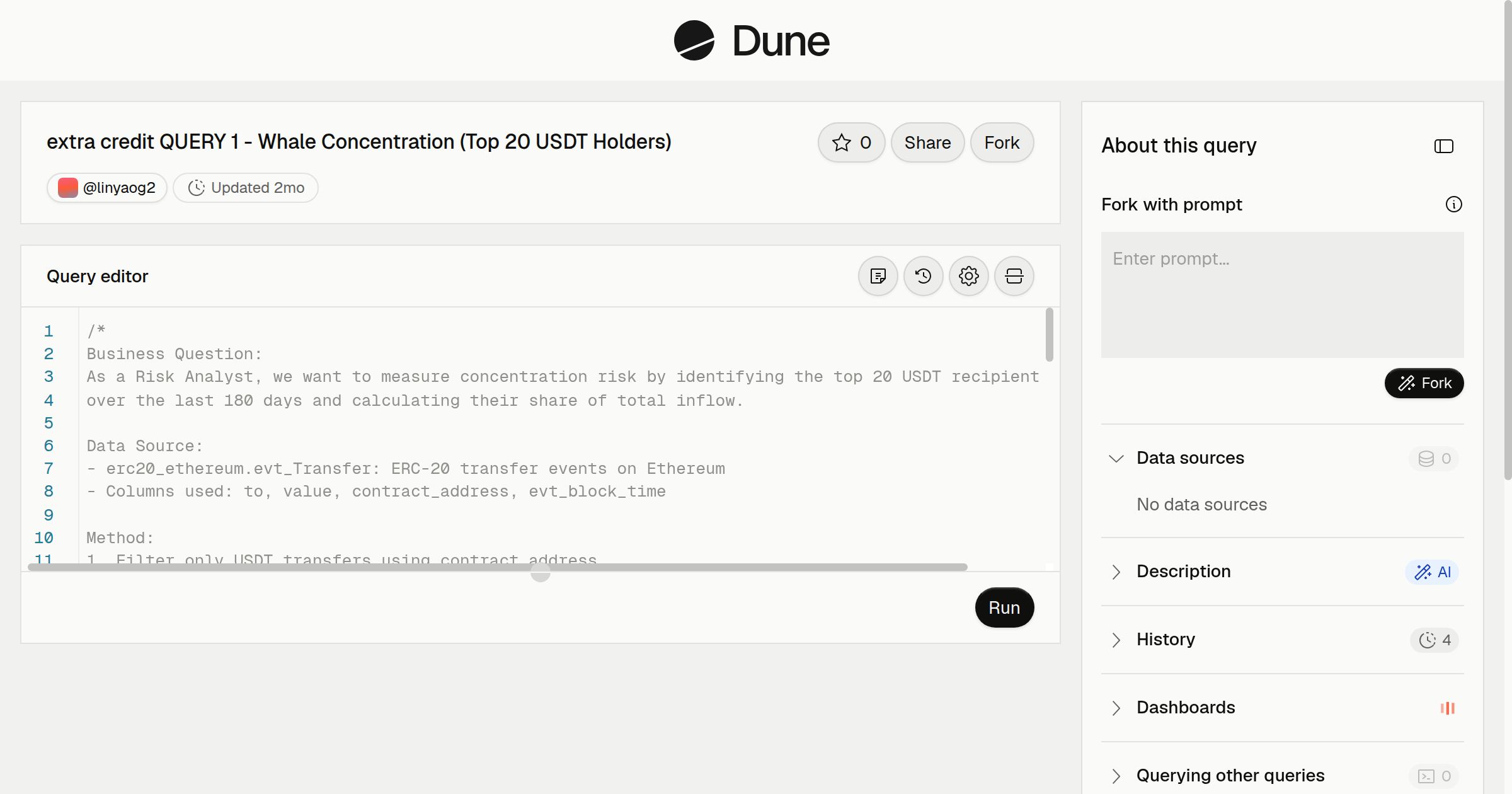Click line with 'erc20_ethereum.evt_Transfer'
This screenshot has width=1512, height=794.
coord(406,469)
